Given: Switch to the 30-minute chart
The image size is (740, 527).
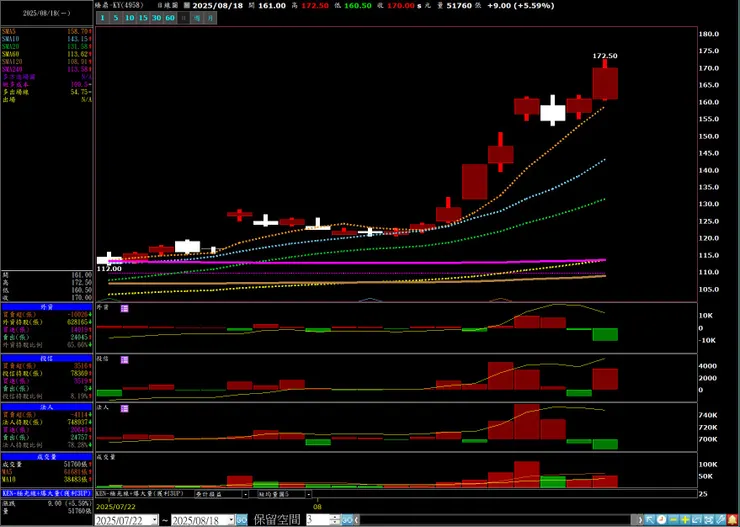Looking at the screenshot, I should pyautogui.click(x=157, y=18).
